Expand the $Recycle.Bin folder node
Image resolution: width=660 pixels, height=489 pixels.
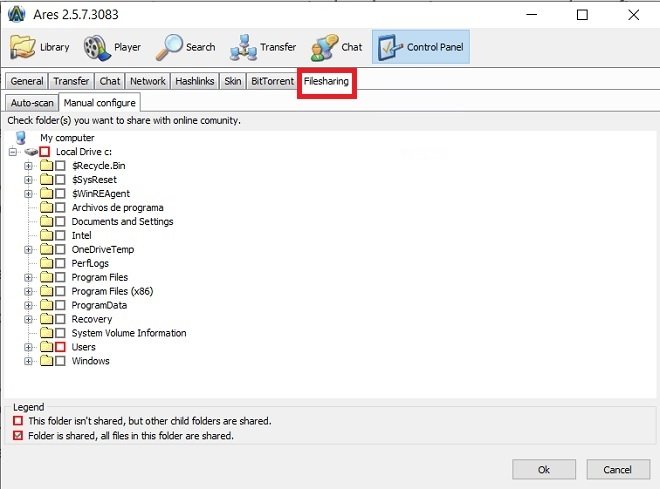click(x=28, y=165)
